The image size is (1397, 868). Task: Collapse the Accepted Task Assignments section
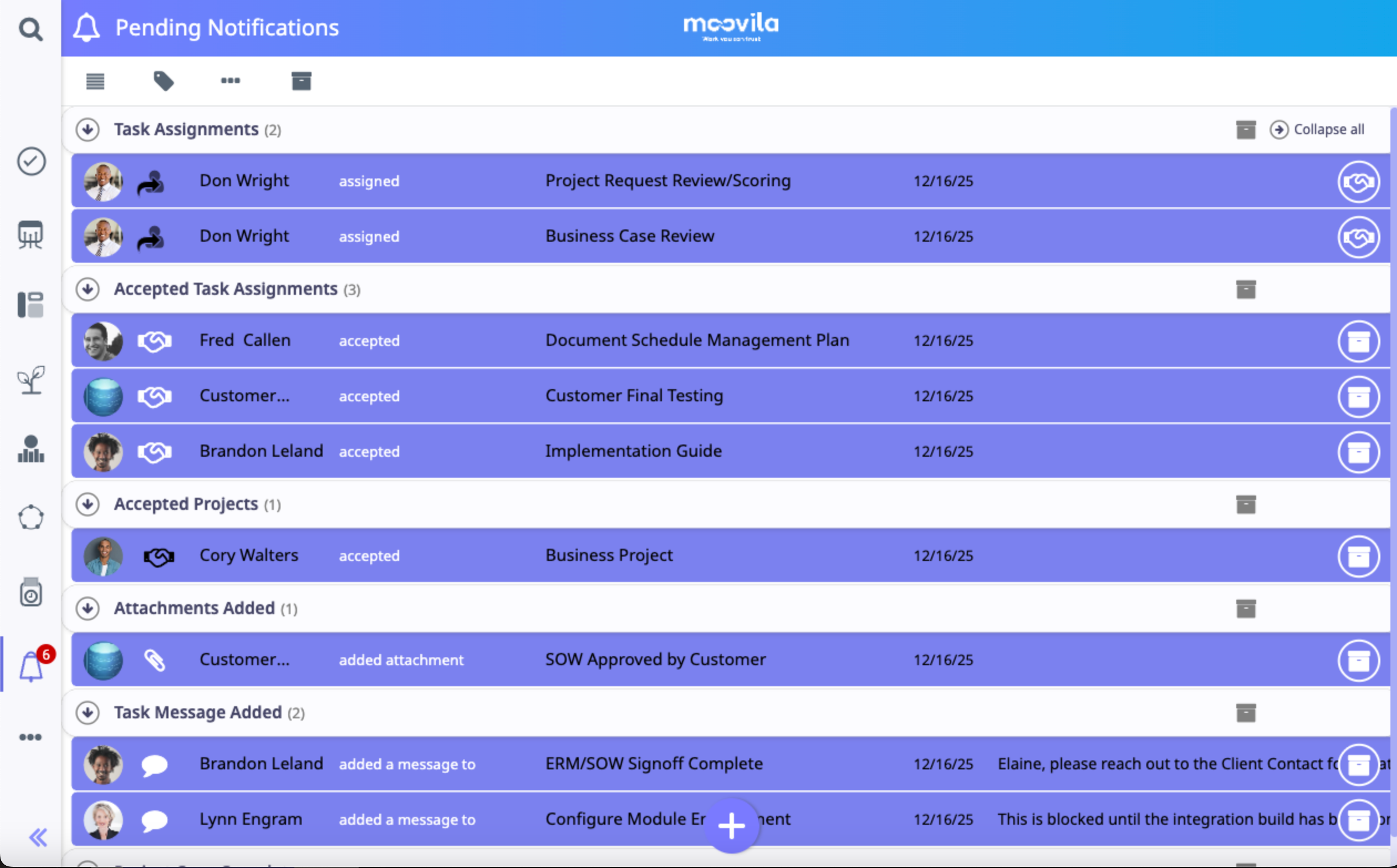pyautogui.click(x=88, y=289)
